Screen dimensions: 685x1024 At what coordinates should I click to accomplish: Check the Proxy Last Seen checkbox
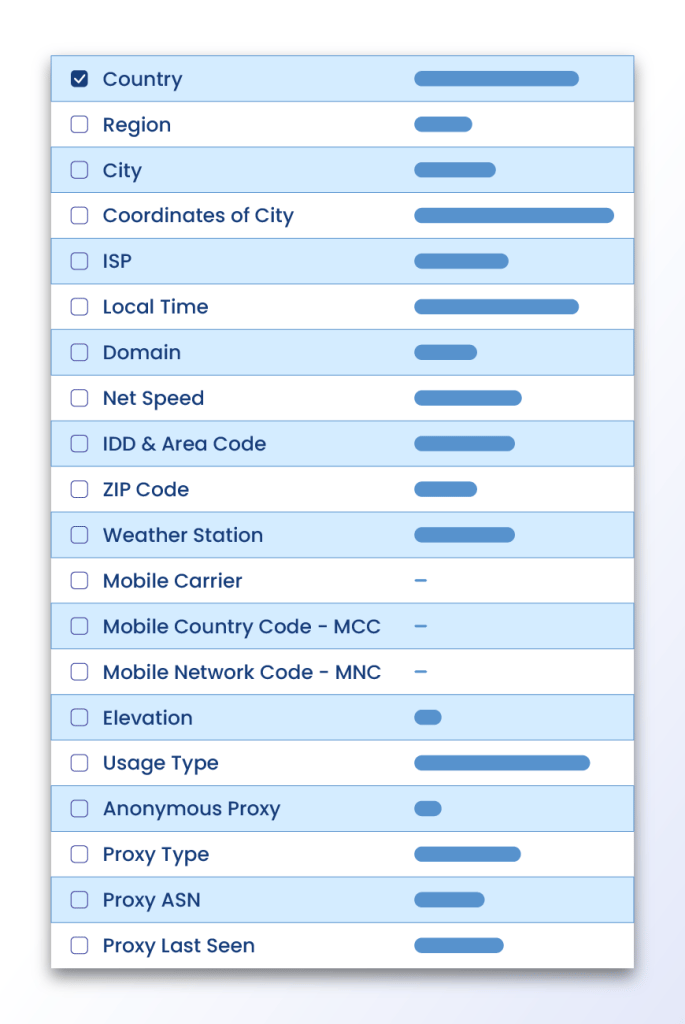click(x=79, y=946)
